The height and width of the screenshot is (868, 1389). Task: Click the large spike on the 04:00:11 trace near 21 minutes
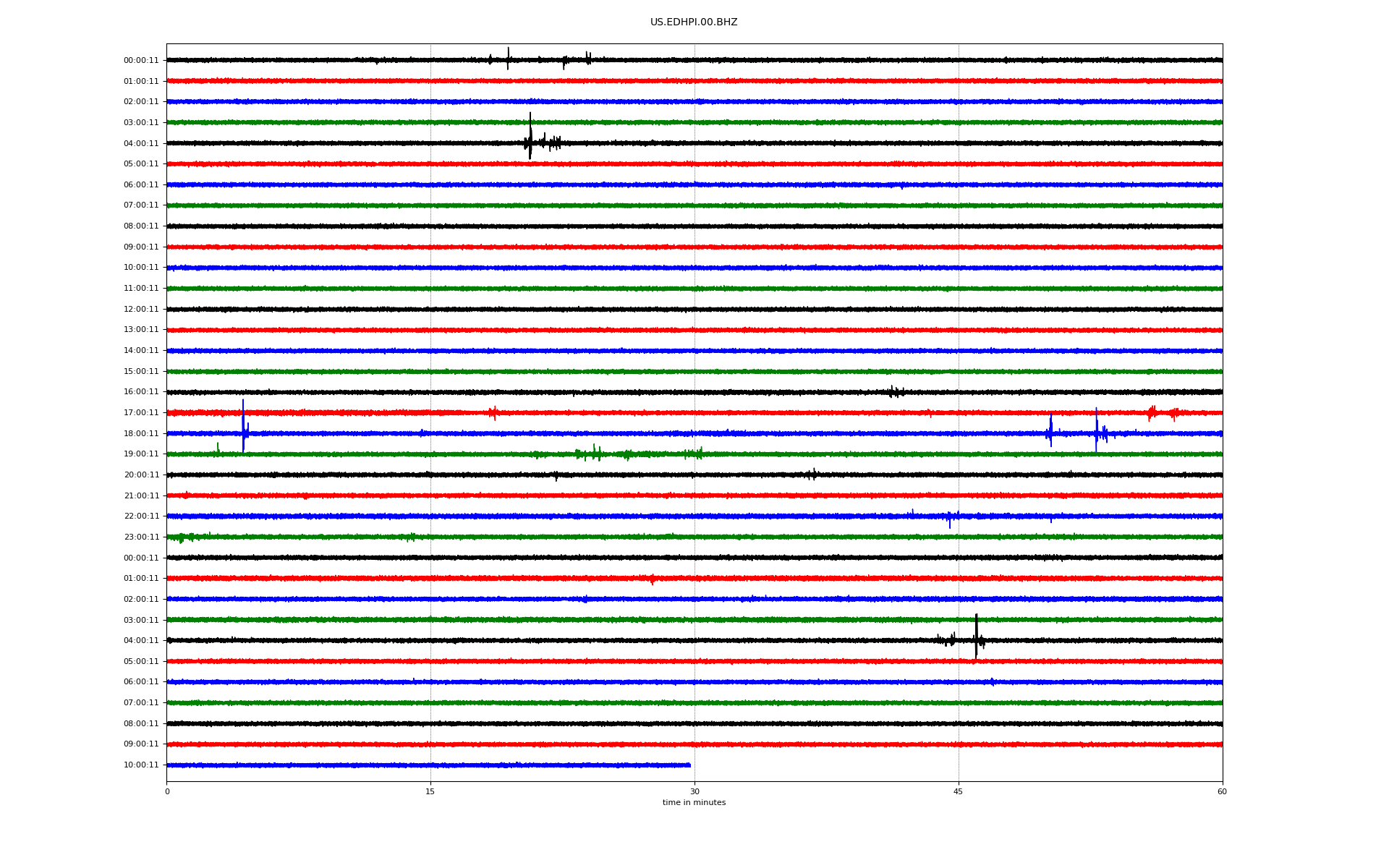click(x=530, y=137)
